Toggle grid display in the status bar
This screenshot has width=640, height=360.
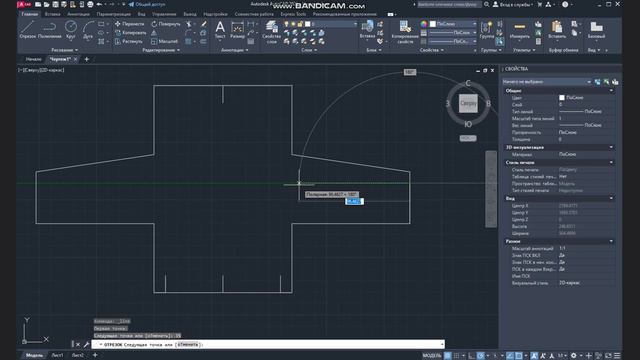click(x=448, y=356)
